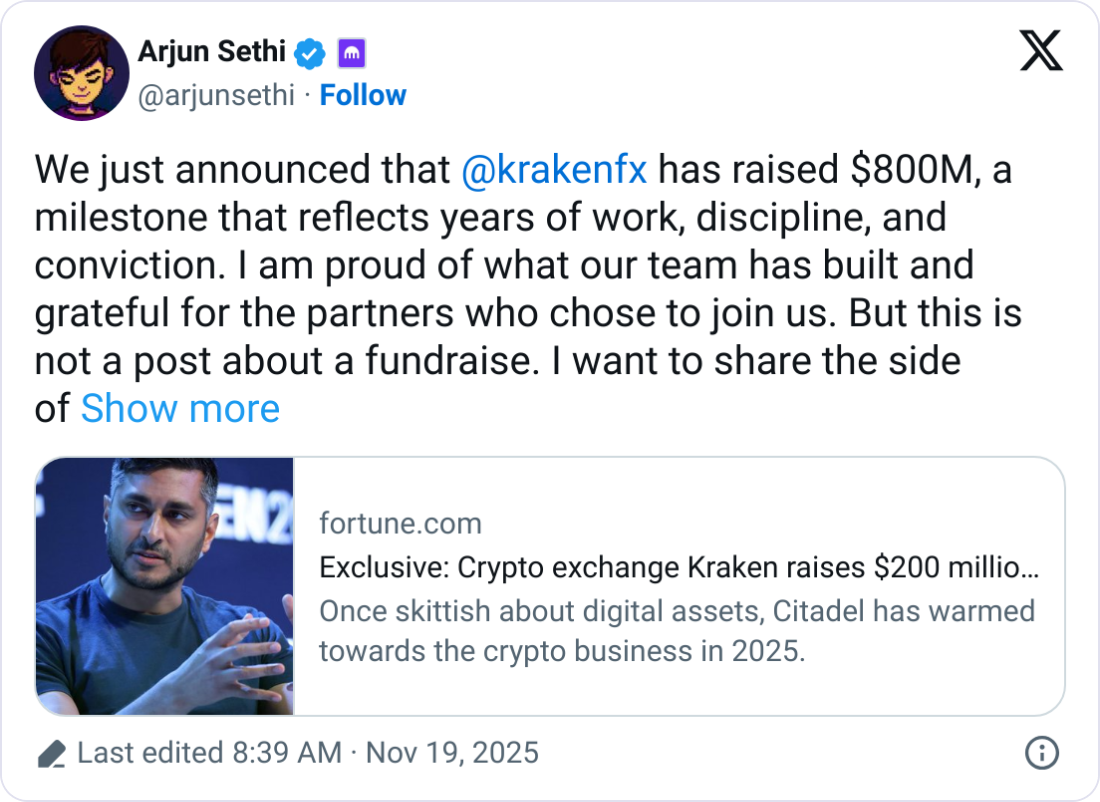Visit the fortune.com domain link
Screen dimensions: 1100x802
tap(400, 523)
